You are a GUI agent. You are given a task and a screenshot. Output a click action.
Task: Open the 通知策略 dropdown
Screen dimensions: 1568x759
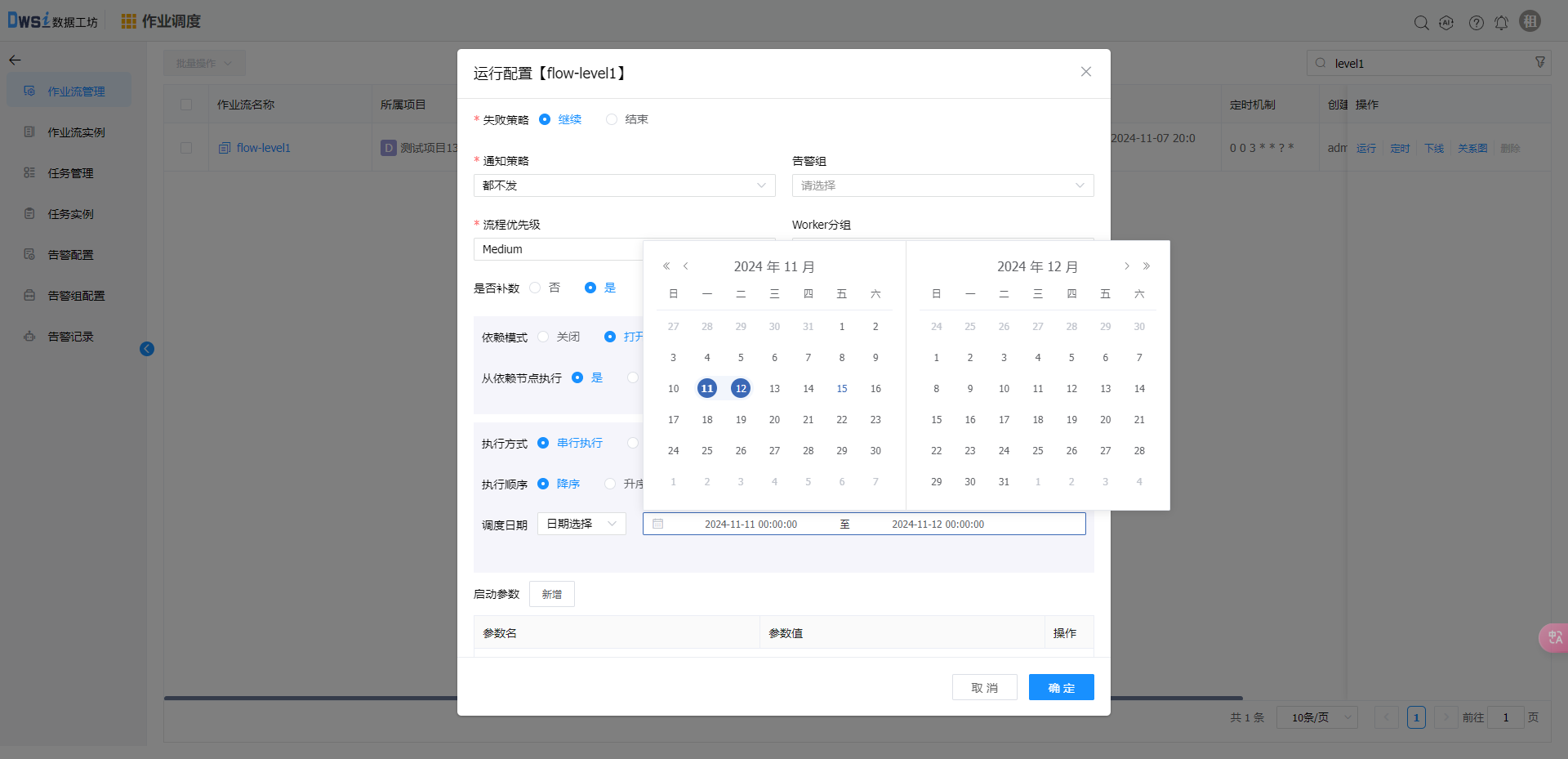[624, 185]
